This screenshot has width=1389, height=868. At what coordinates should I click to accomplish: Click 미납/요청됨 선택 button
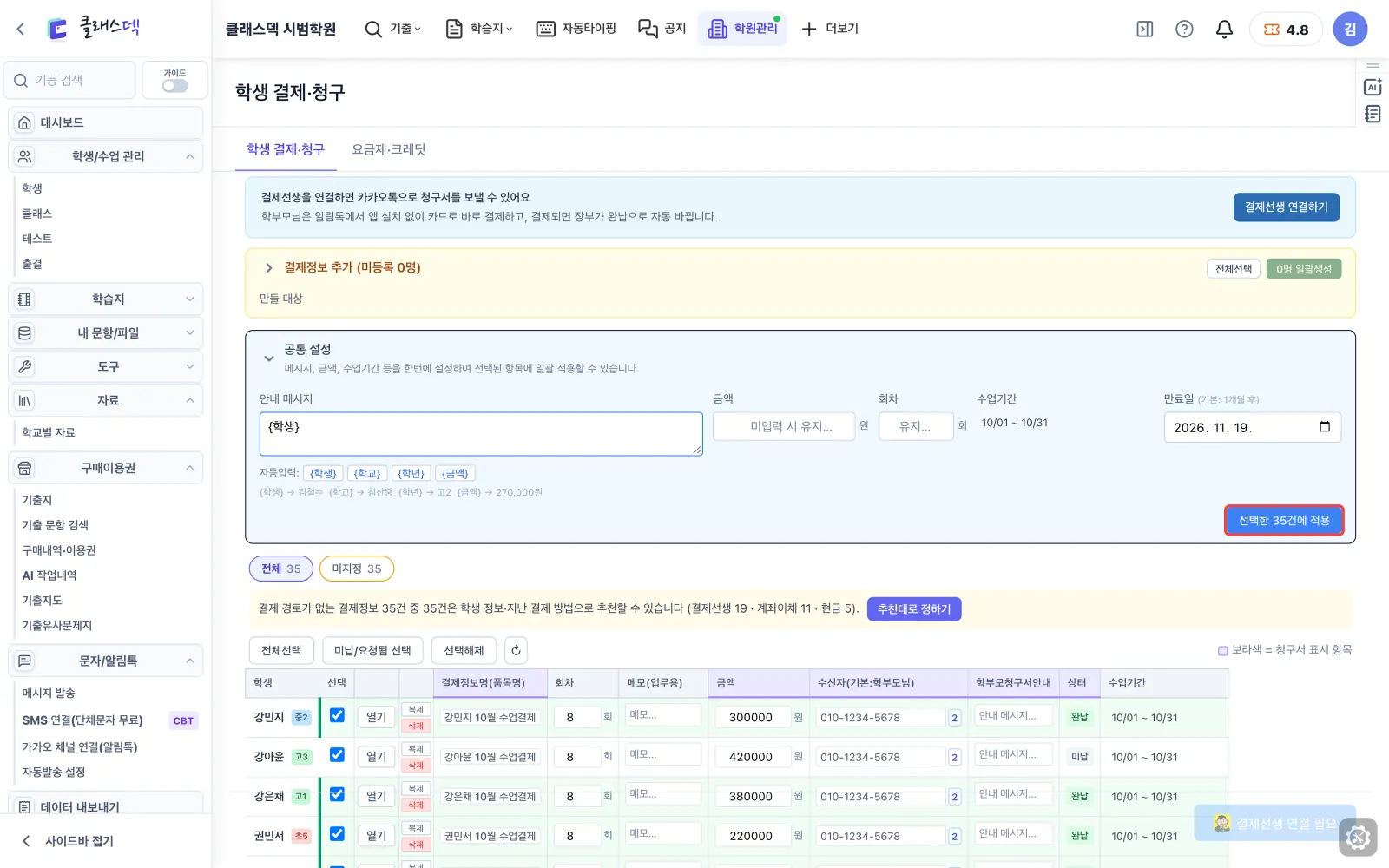pos(372,650)
